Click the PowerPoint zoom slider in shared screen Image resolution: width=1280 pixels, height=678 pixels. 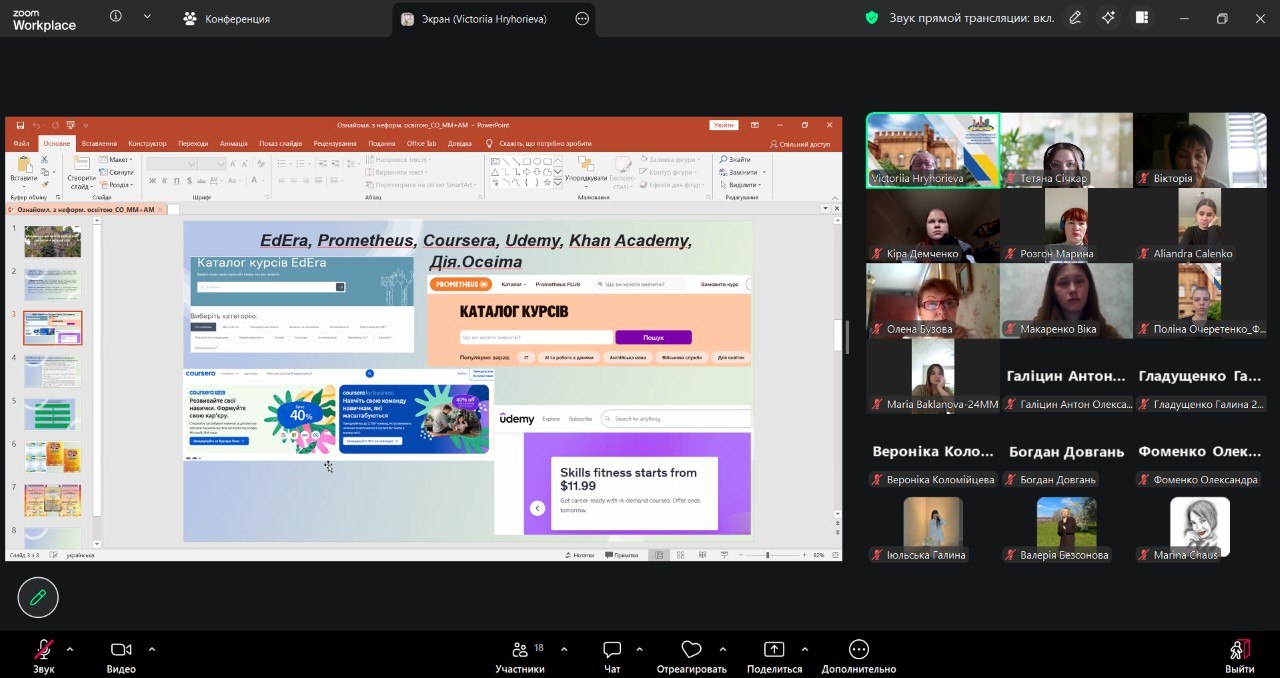pos(768,555)
